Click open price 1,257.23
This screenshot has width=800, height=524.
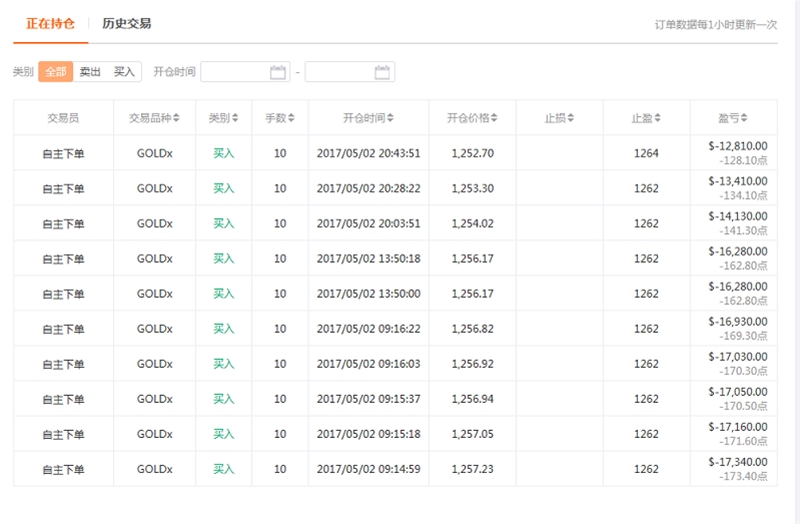coord(472,469)
